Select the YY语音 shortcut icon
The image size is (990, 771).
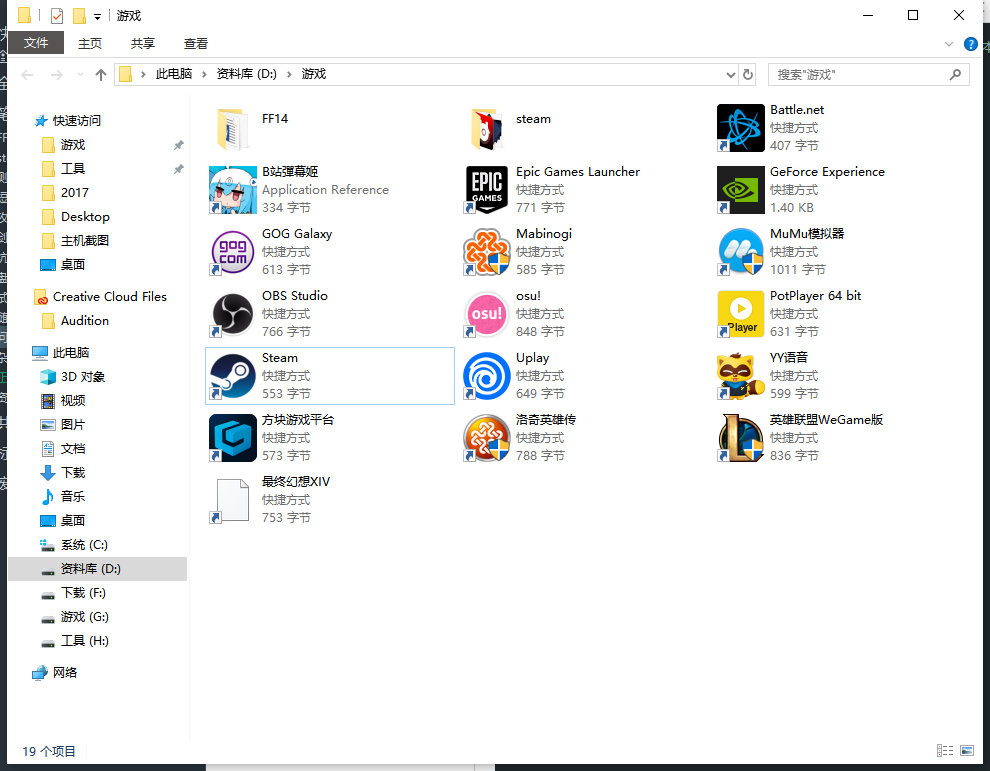click(x=741, y=376)
